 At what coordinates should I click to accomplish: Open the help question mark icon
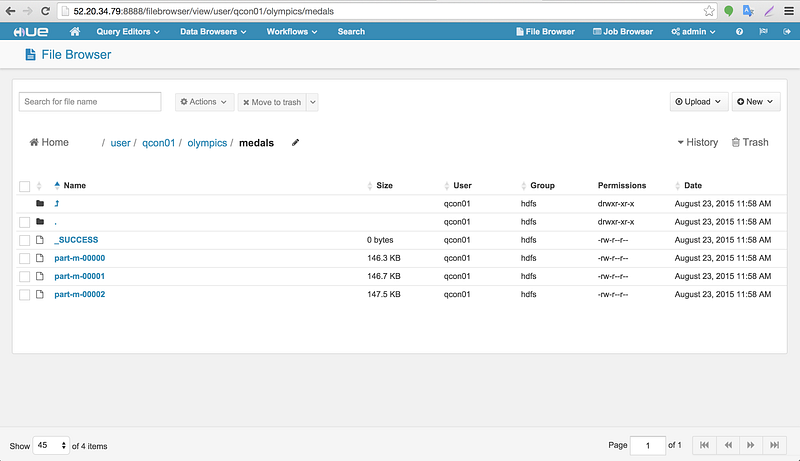coord(739,32)
